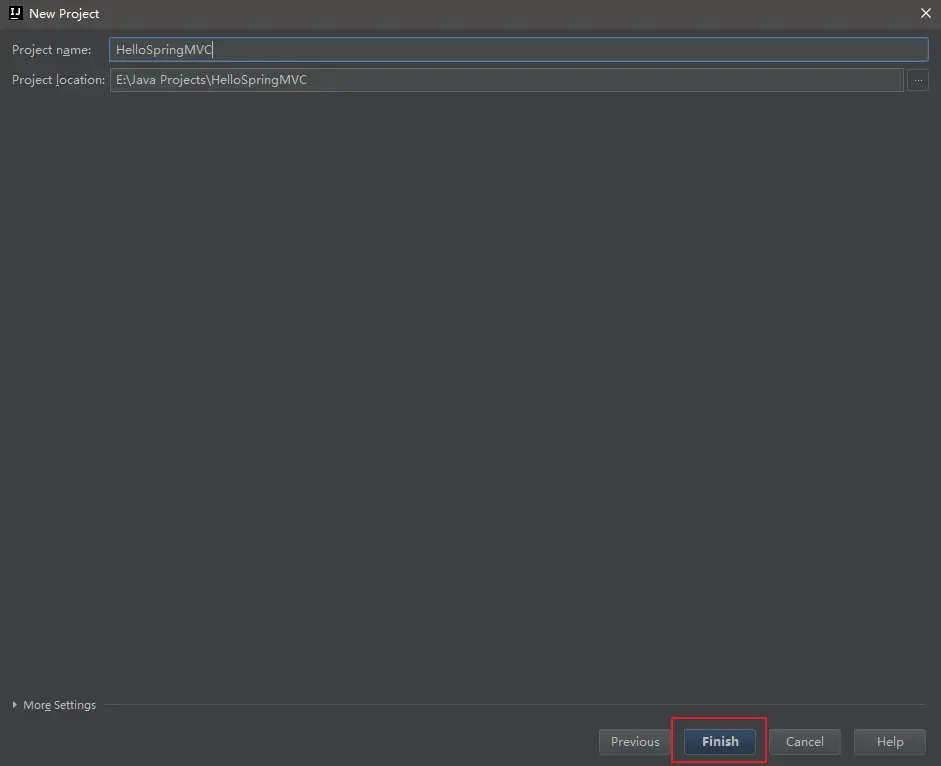Click the IntelliJ IDEA logo in title bar
Screen dimensions: 941x766
(x=16, y=13)
